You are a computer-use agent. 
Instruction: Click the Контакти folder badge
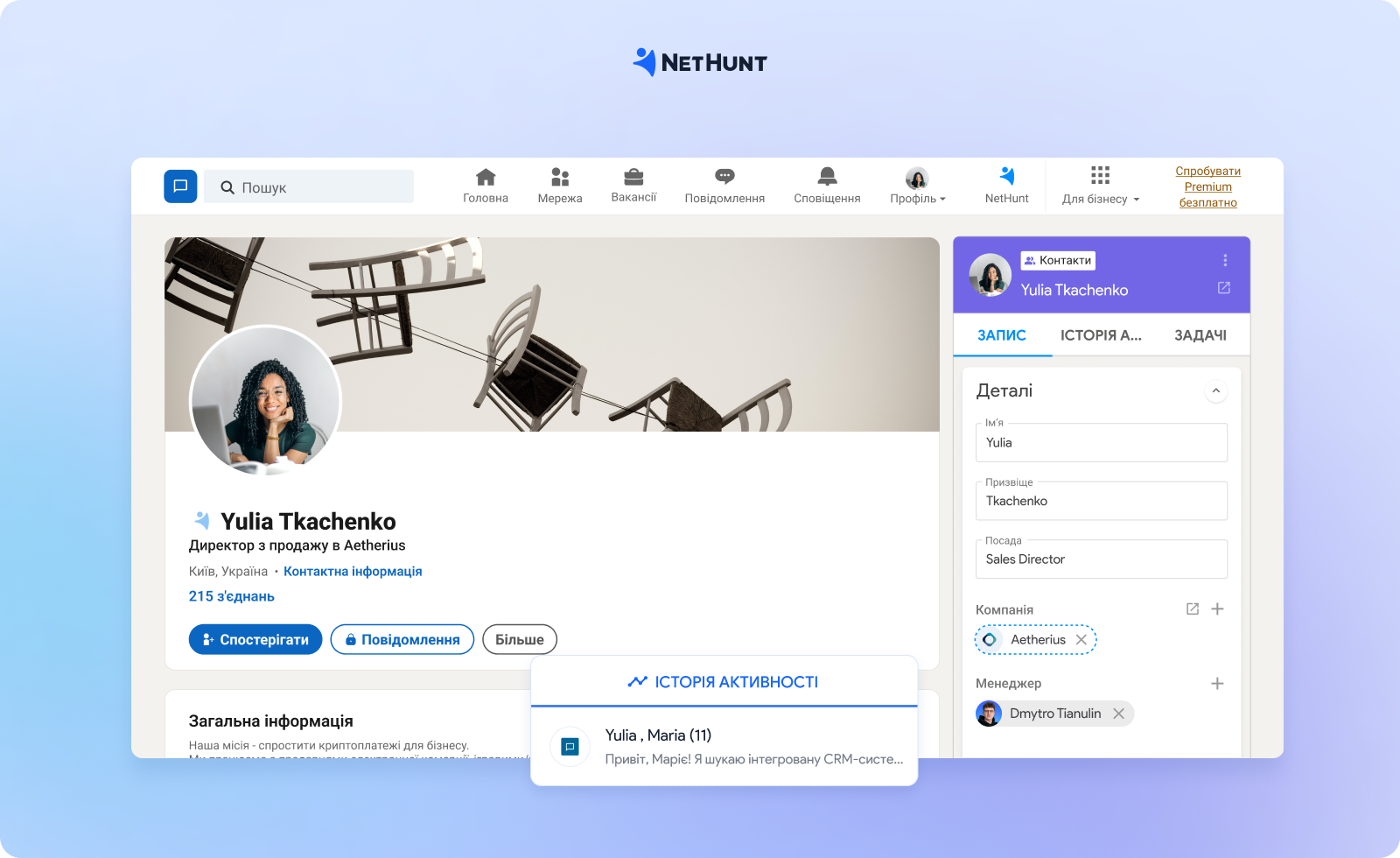tap(1058, 260)
